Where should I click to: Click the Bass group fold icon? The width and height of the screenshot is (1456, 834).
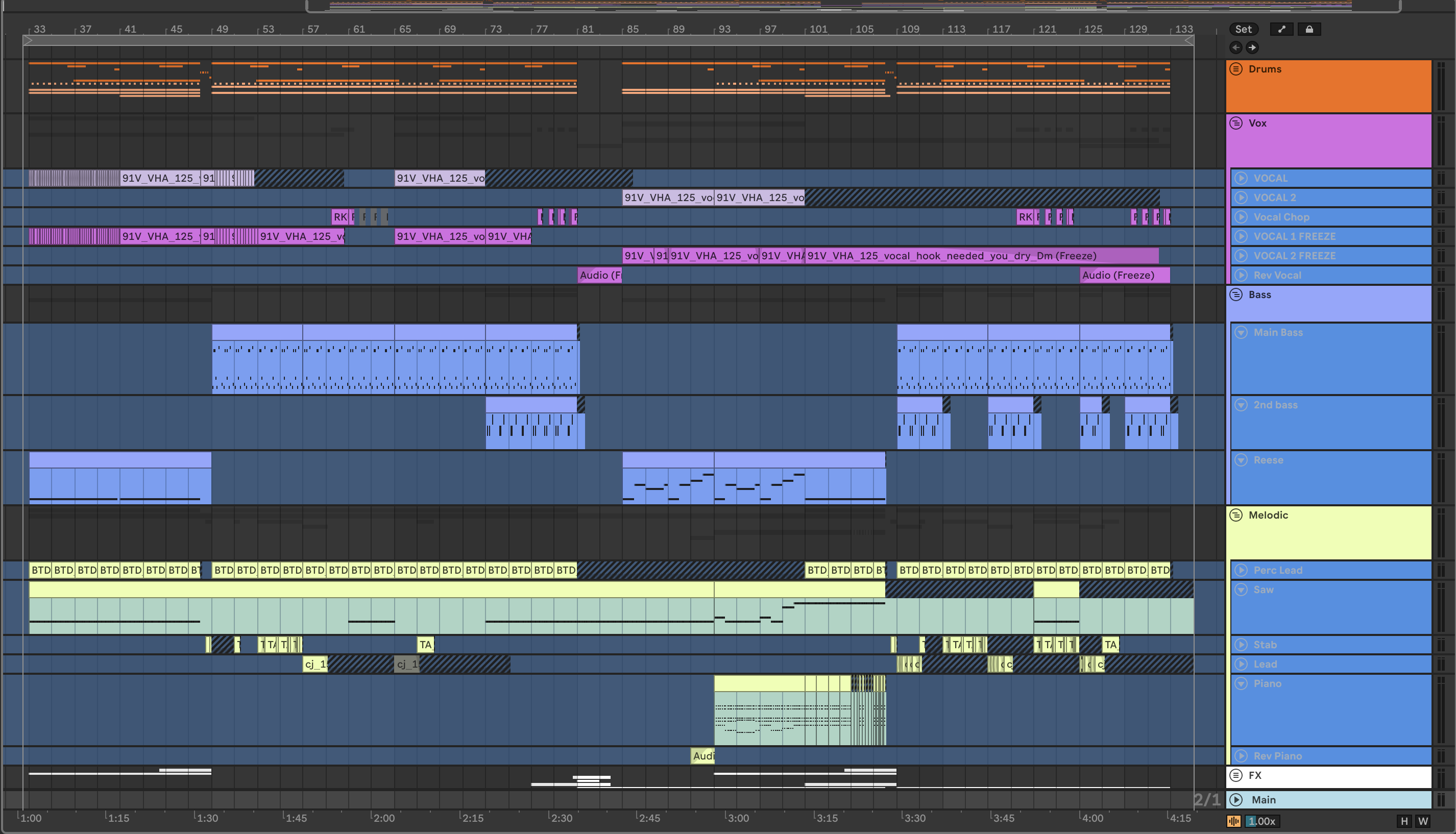click(x=1236, y=295)
